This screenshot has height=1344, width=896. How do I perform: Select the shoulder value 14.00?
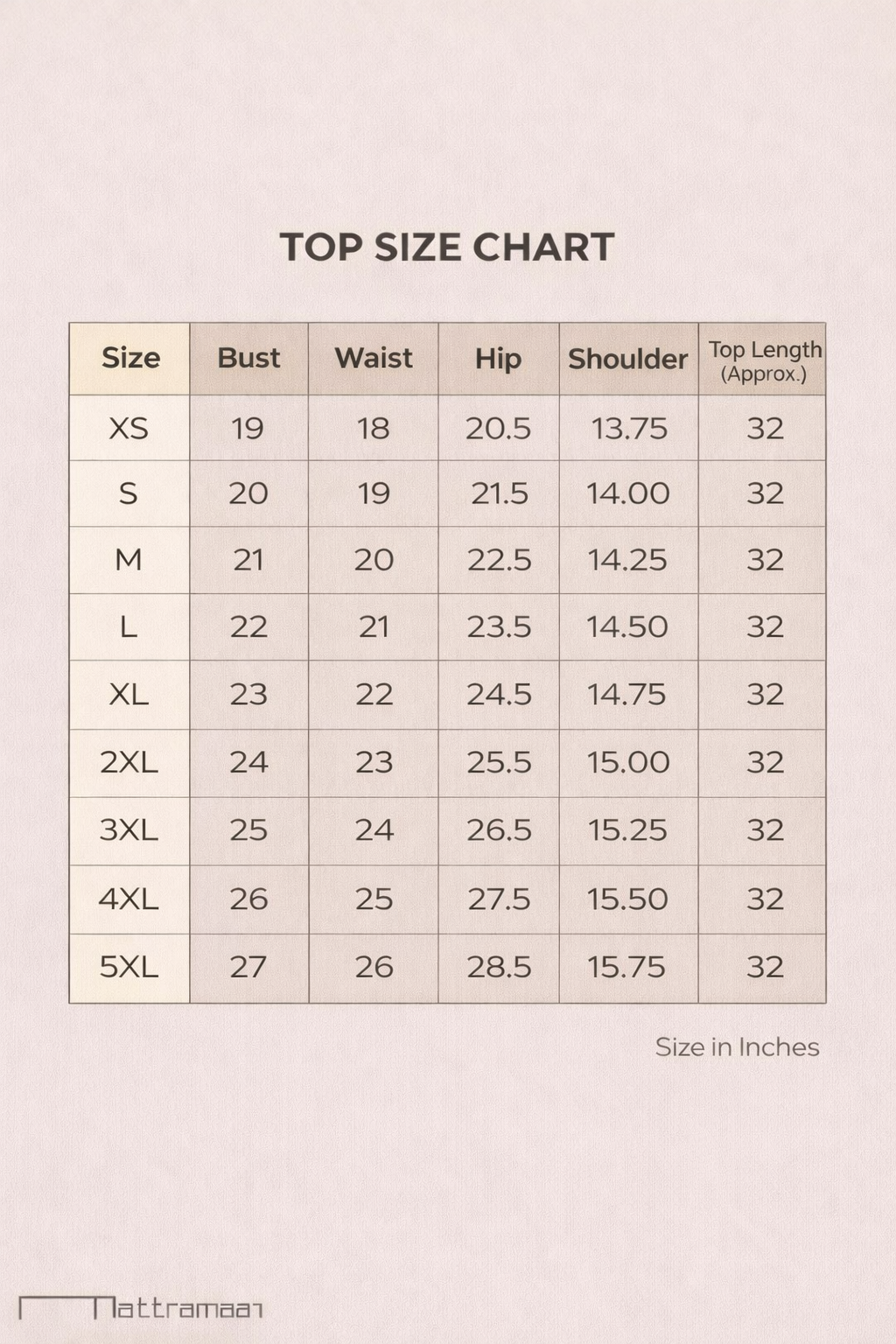click(x=627, y=493)
